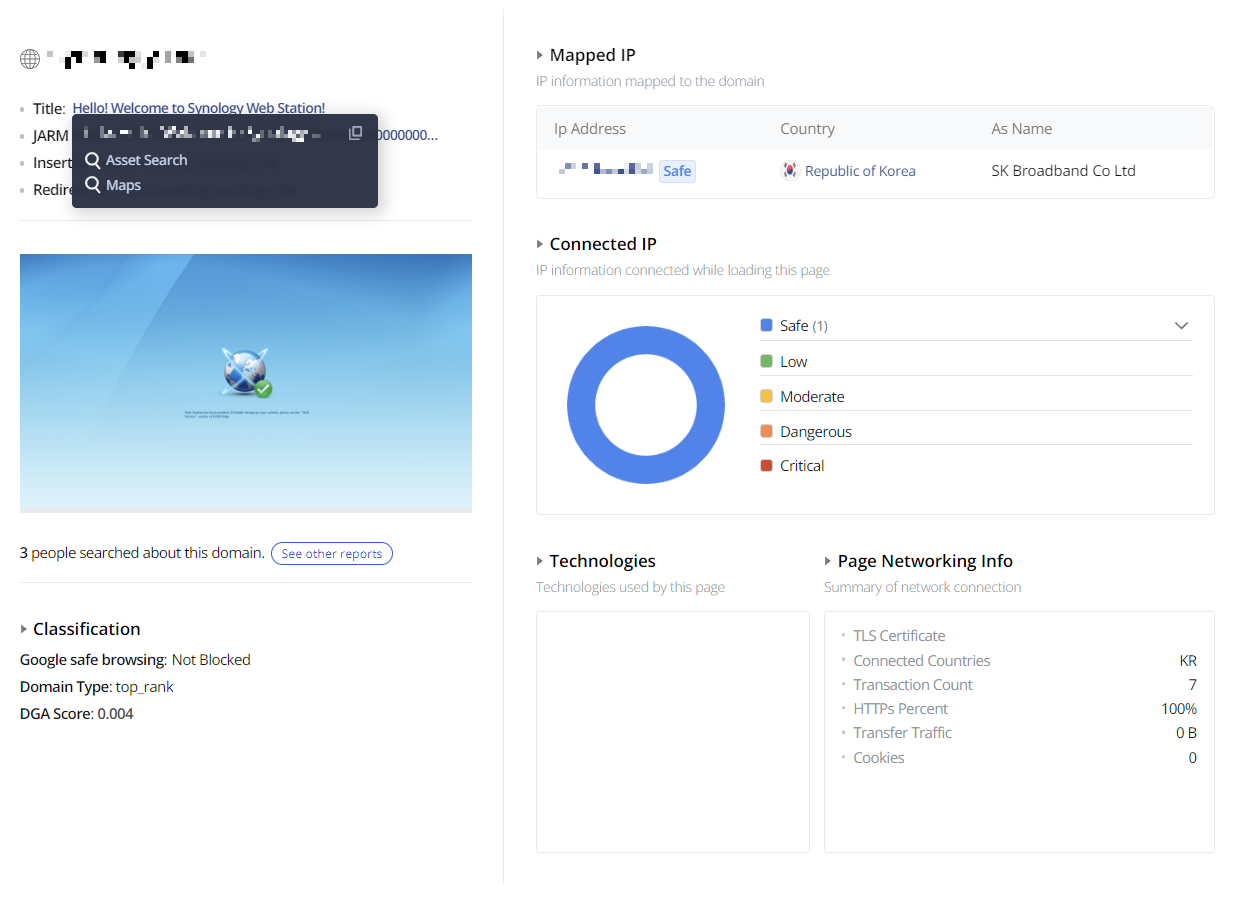Click the See other reports button
The height and width of the screenshot is (898, 1240).
click(332, 553)
